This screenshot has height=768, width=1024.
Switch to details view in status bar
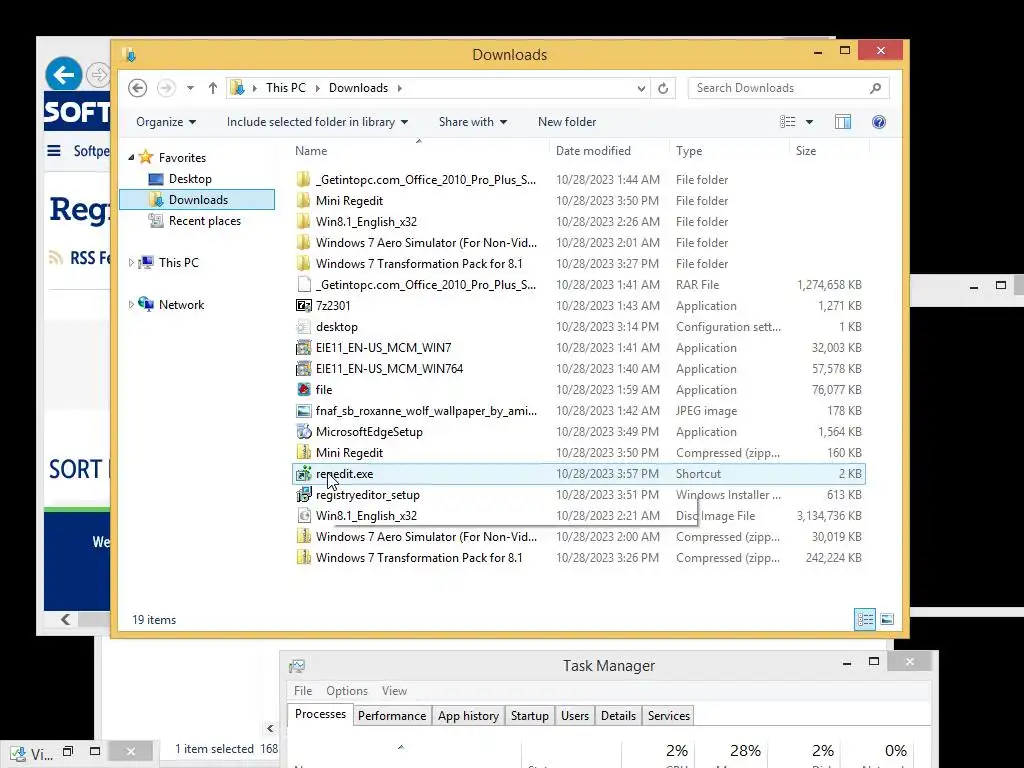[x=865, y=619]
